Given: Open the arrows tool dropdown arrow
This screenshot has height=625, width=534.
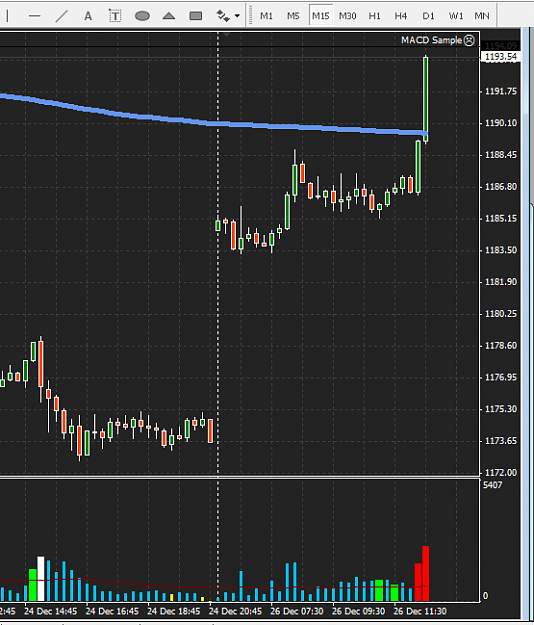Looking at the screenshot, I should point(237,16).
